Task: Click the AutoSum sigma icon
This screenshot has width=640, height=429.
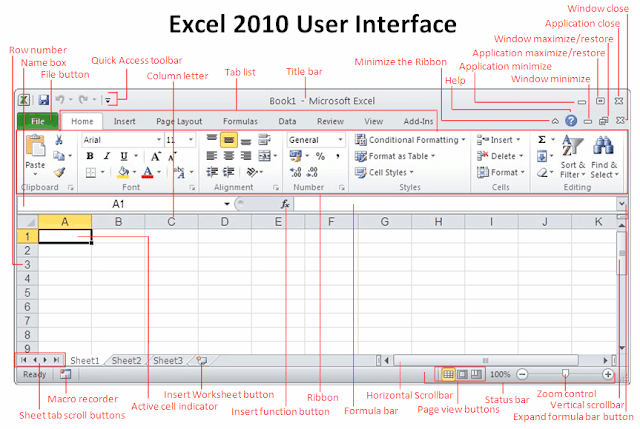Action: 542,140
